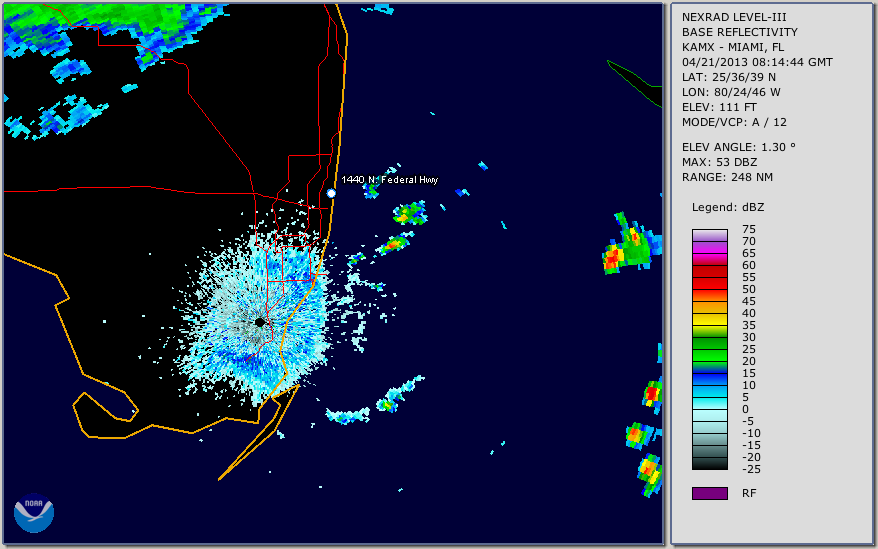Click the -25 dBZ black legend band
878x549 pixels.
pos(710,464)
